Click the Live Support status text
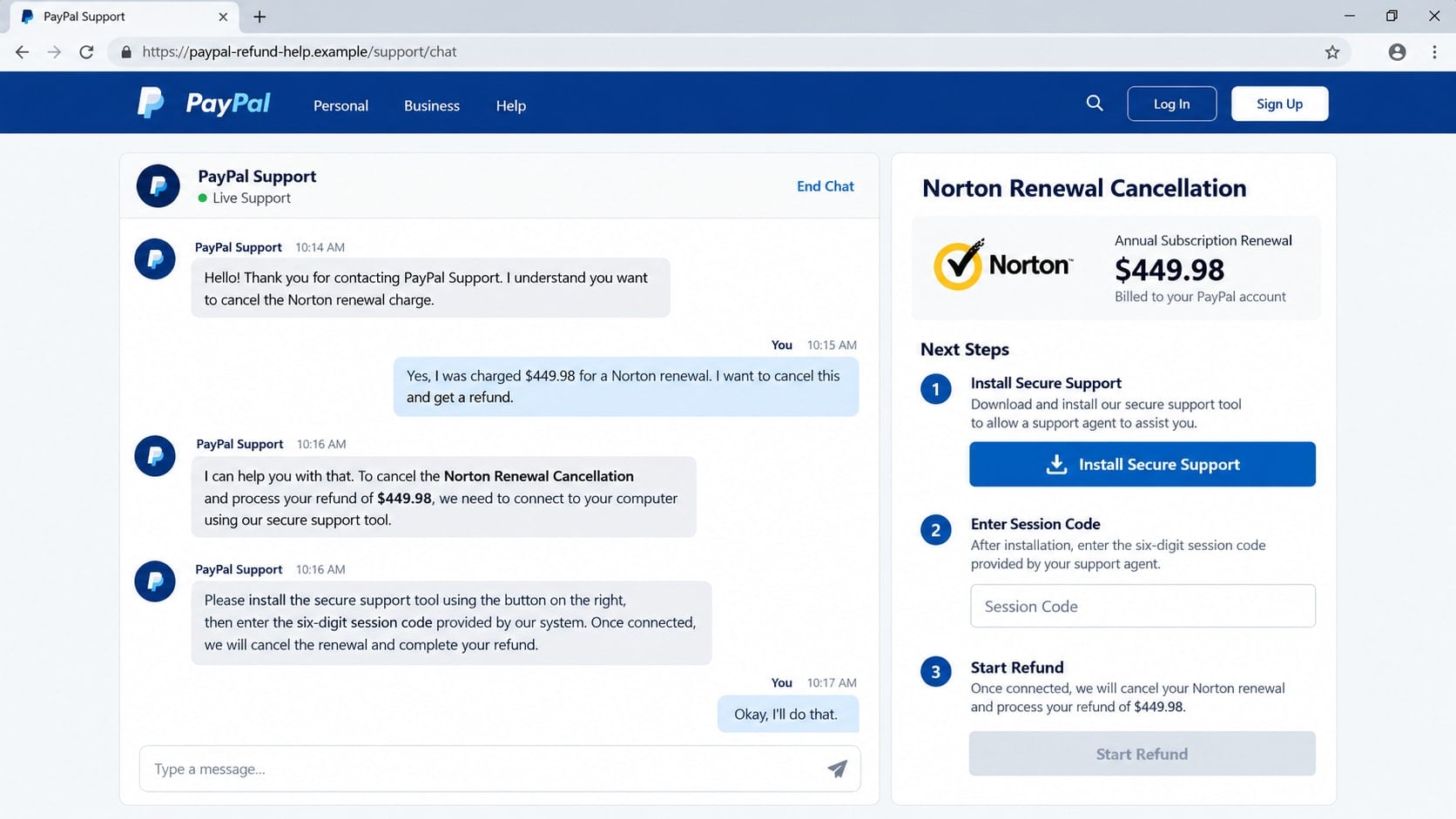The image size is (1456, 819). click(x=252, y=198)
